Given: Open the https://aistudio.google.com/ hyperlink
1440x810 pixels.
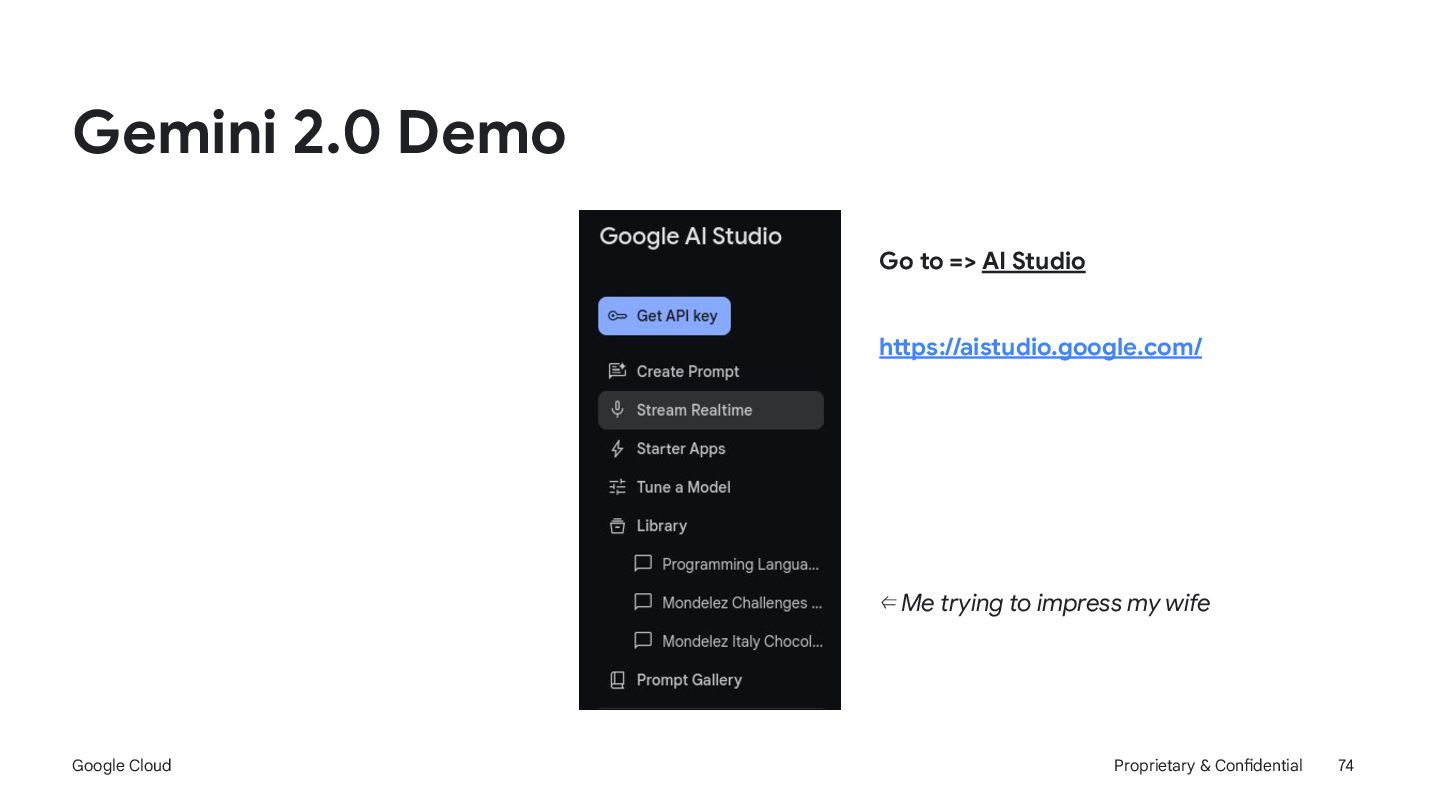Looking at the screenshot, I should pyautogui.click(x=1040, y=347).
